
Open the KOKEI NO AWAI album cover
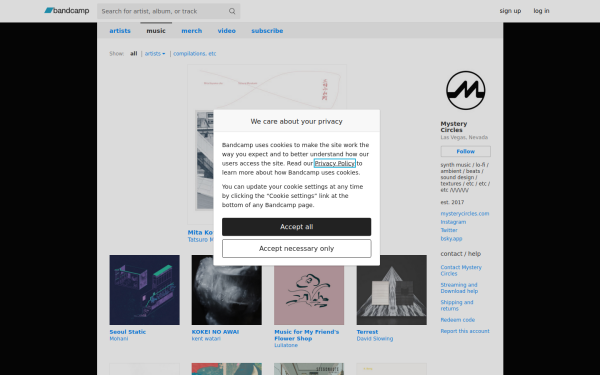click(227, 290)
